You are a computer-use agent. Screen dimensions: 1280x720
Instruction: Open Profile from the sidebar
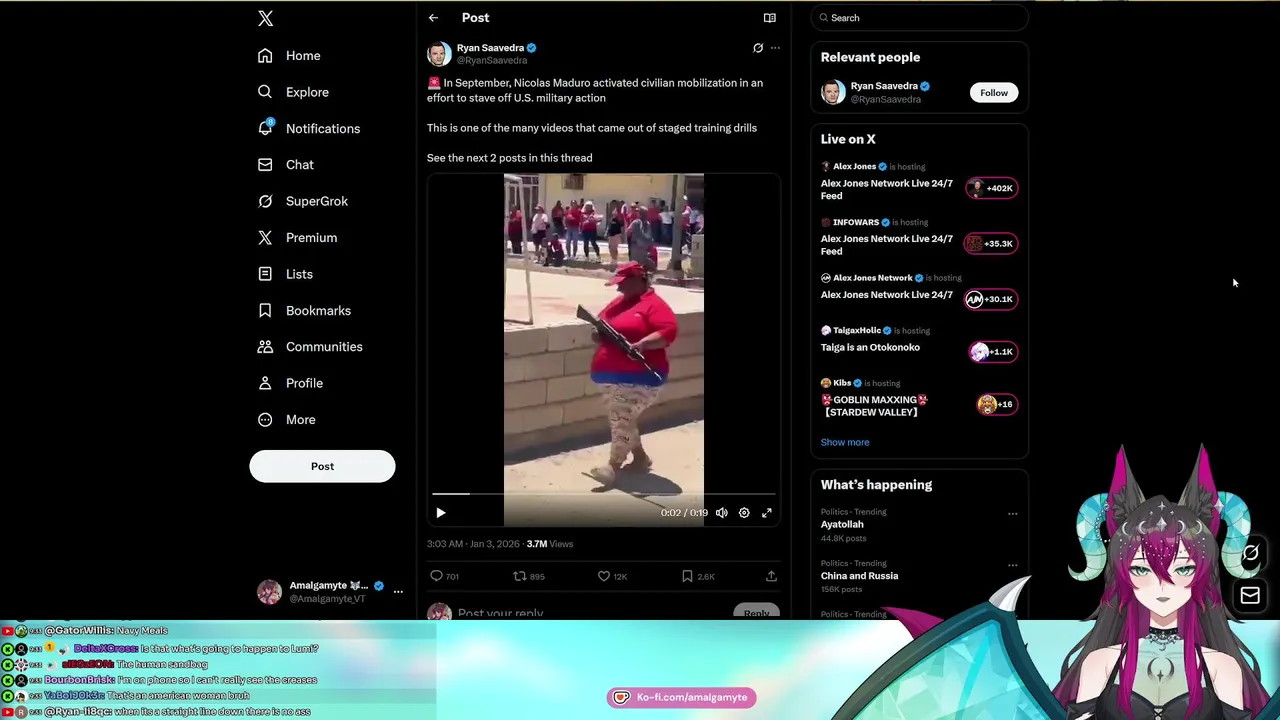(x=291, y=383)
